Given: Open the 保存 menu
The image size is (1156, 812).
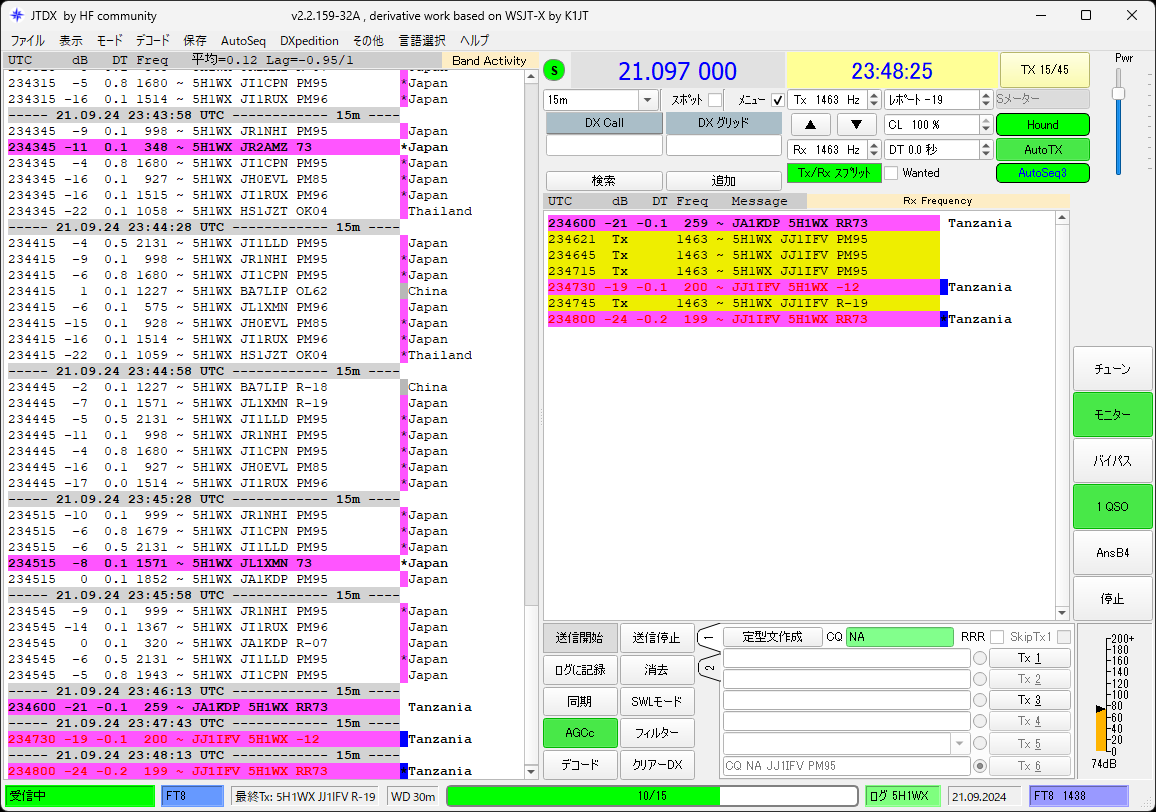Looking at the screenshot, I should tap(195, 41).
